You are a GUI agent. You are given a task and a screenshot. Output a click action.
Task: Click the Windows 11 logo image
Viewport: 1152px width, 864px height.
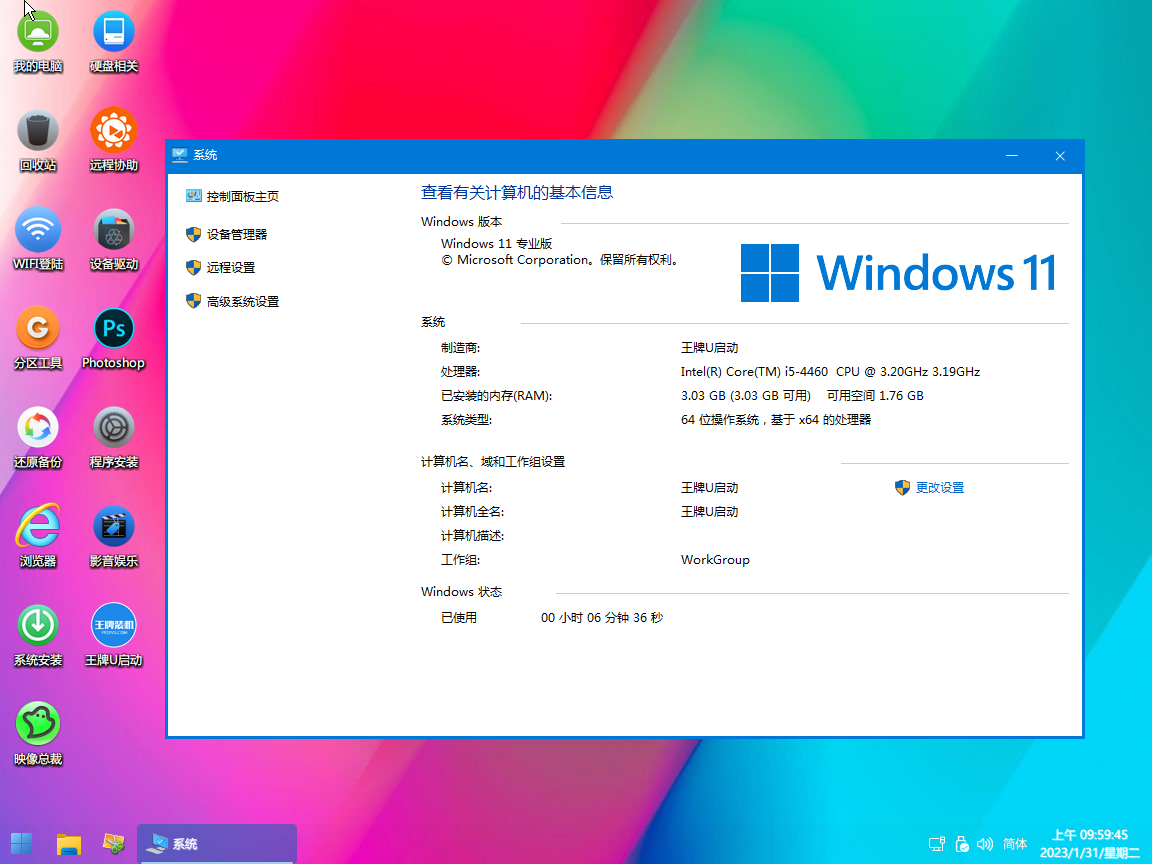[x=899, y=273]
